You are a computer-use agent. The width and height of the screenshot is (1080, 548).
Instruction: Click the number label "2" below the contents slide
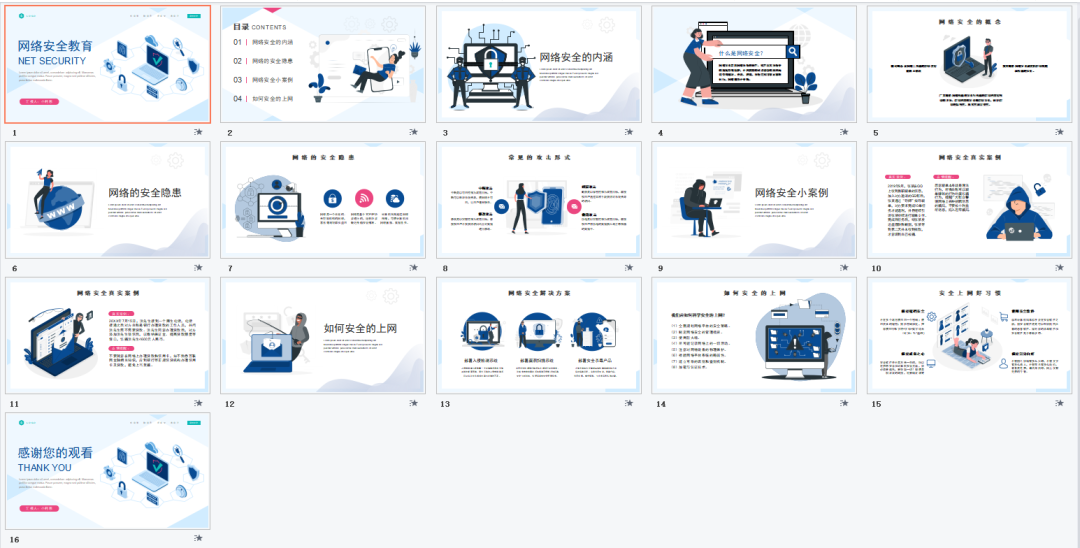[x=230, y=133]
